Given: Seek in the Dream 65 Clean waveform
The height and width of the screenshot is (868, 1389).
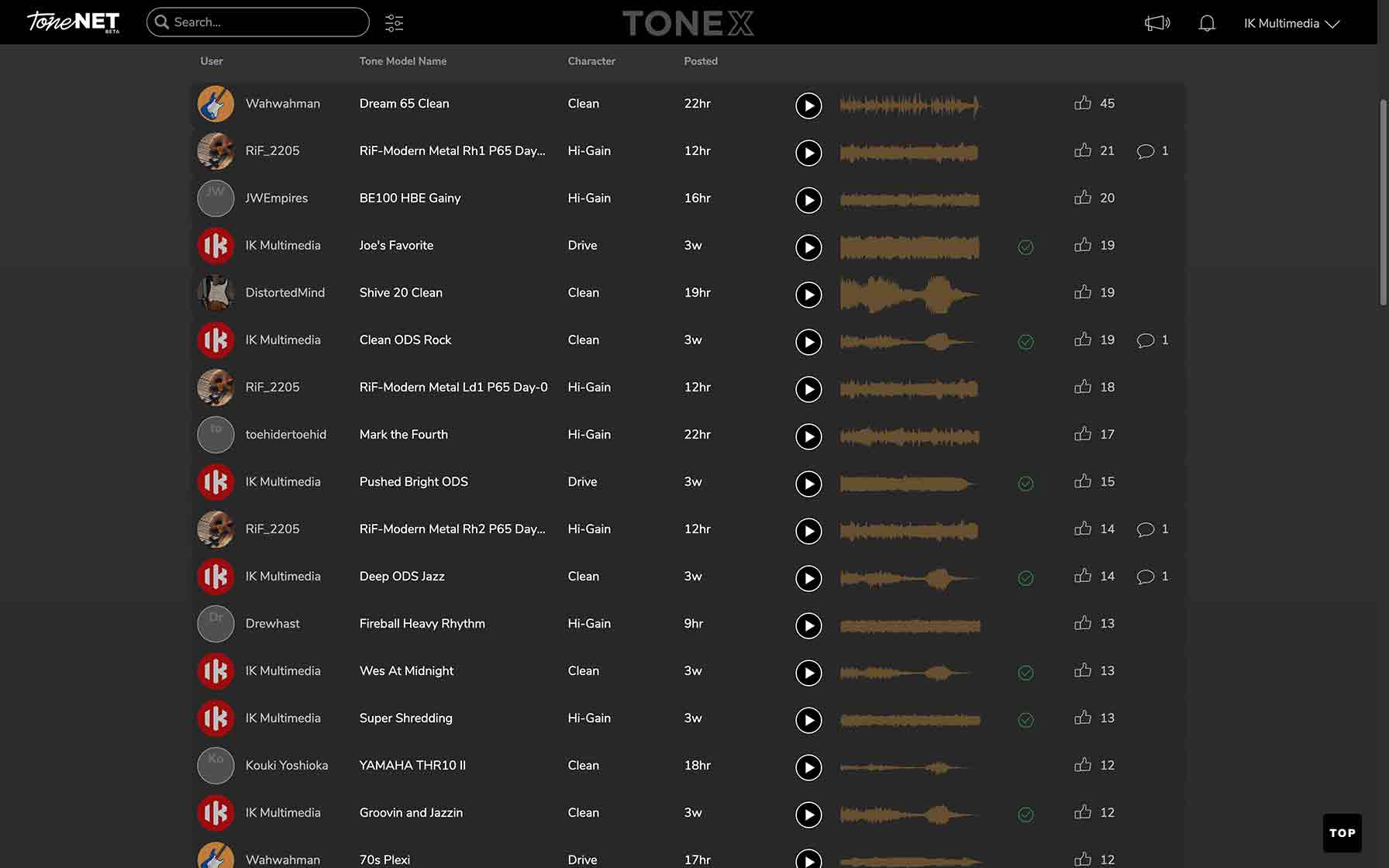Looking at the screenshot, I should click(x=910, y=105).
